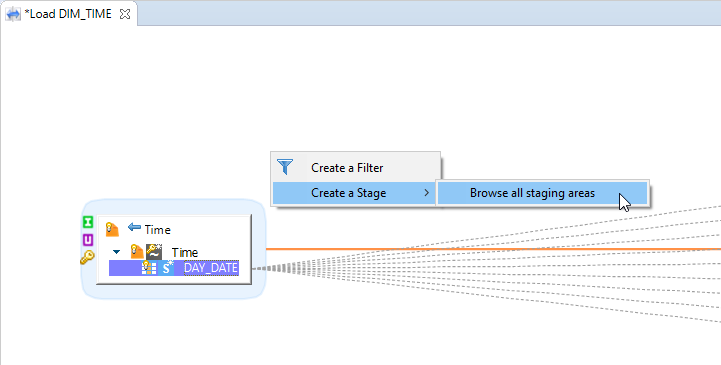This screenshot has width=721, height=365.
Task: Click the mapping icon on the tab
Action: pyautogui.click(x=13, y=14)
